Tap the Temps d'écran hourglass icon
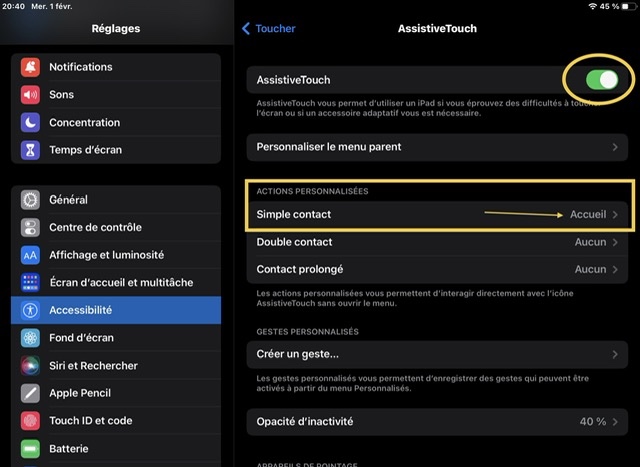The image size is (640, 467). [31, 151]
